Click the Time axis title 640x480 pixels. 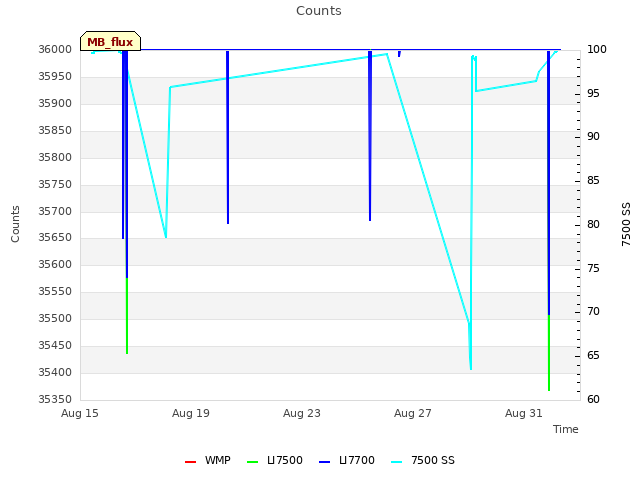coord(566,429)
